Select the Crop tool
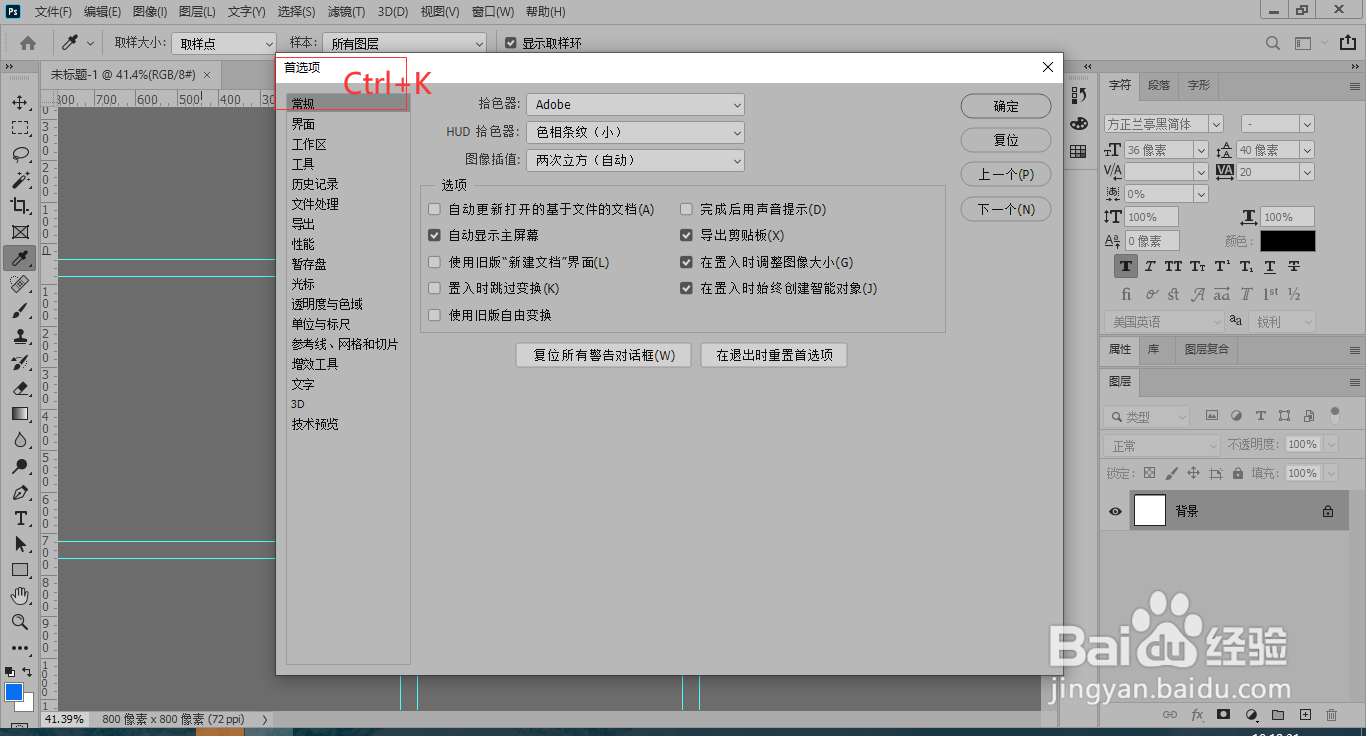1366x736 pixels. (20, 206)
